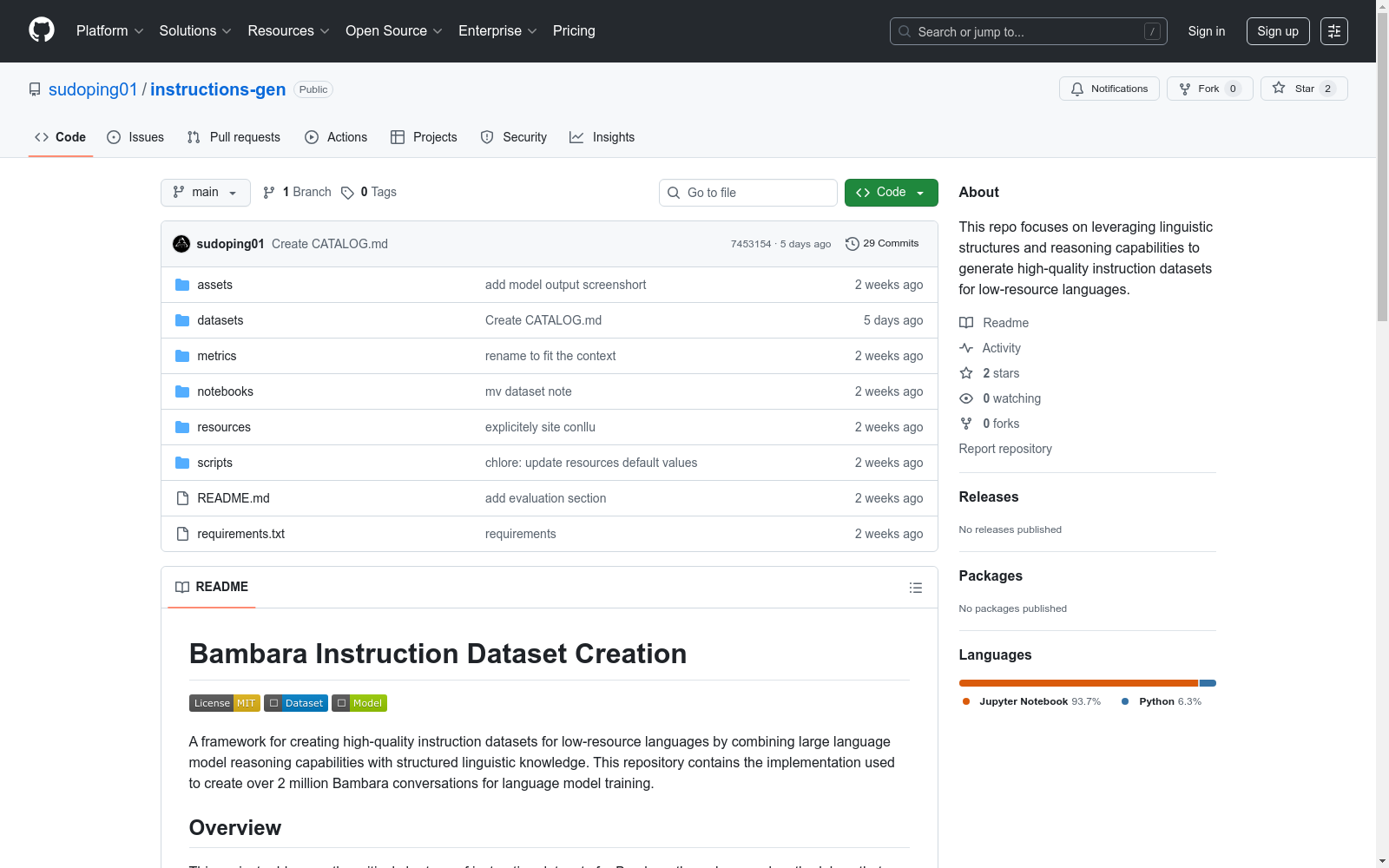View the 0 Tags list
The height and width of the screenshot is (868, 1389).
pyautogui.click(x=369, y=192)
